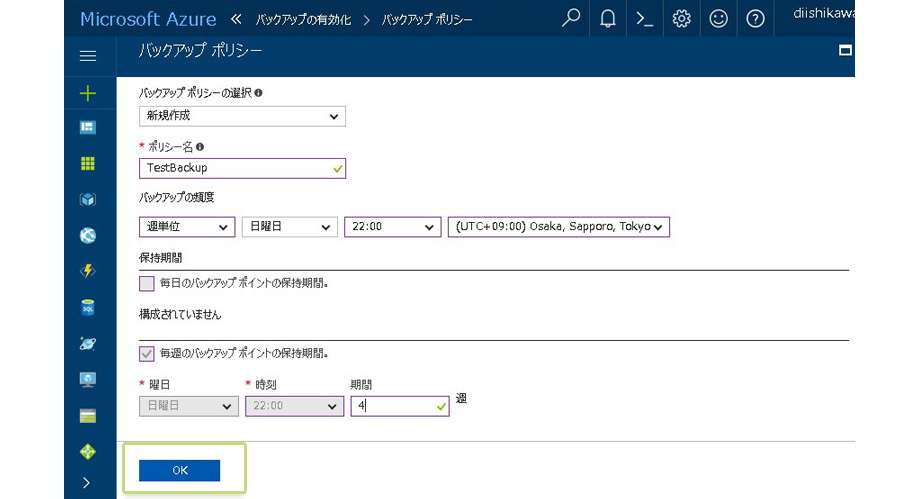920x499 pixels.
Task: Enable 毎日のバックアップ ポイントの保持期間 checkbox
Action: coord(148,283)
